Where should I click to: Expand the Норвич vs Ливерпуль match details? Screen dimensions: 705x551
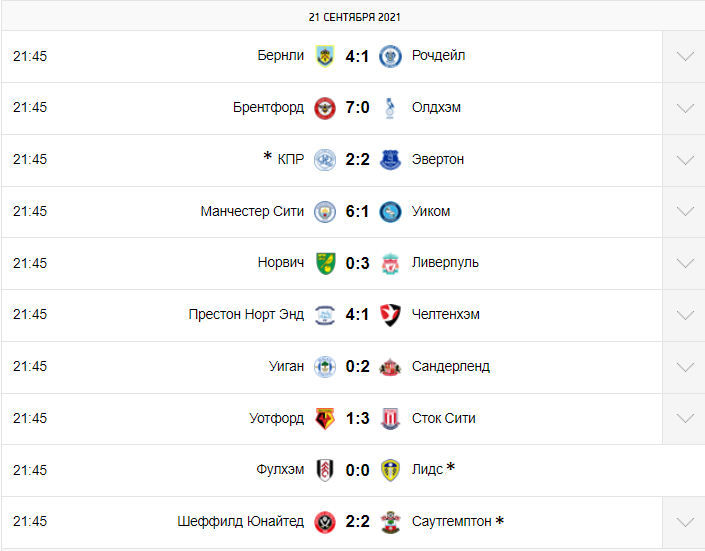click(x=685, y=263)
